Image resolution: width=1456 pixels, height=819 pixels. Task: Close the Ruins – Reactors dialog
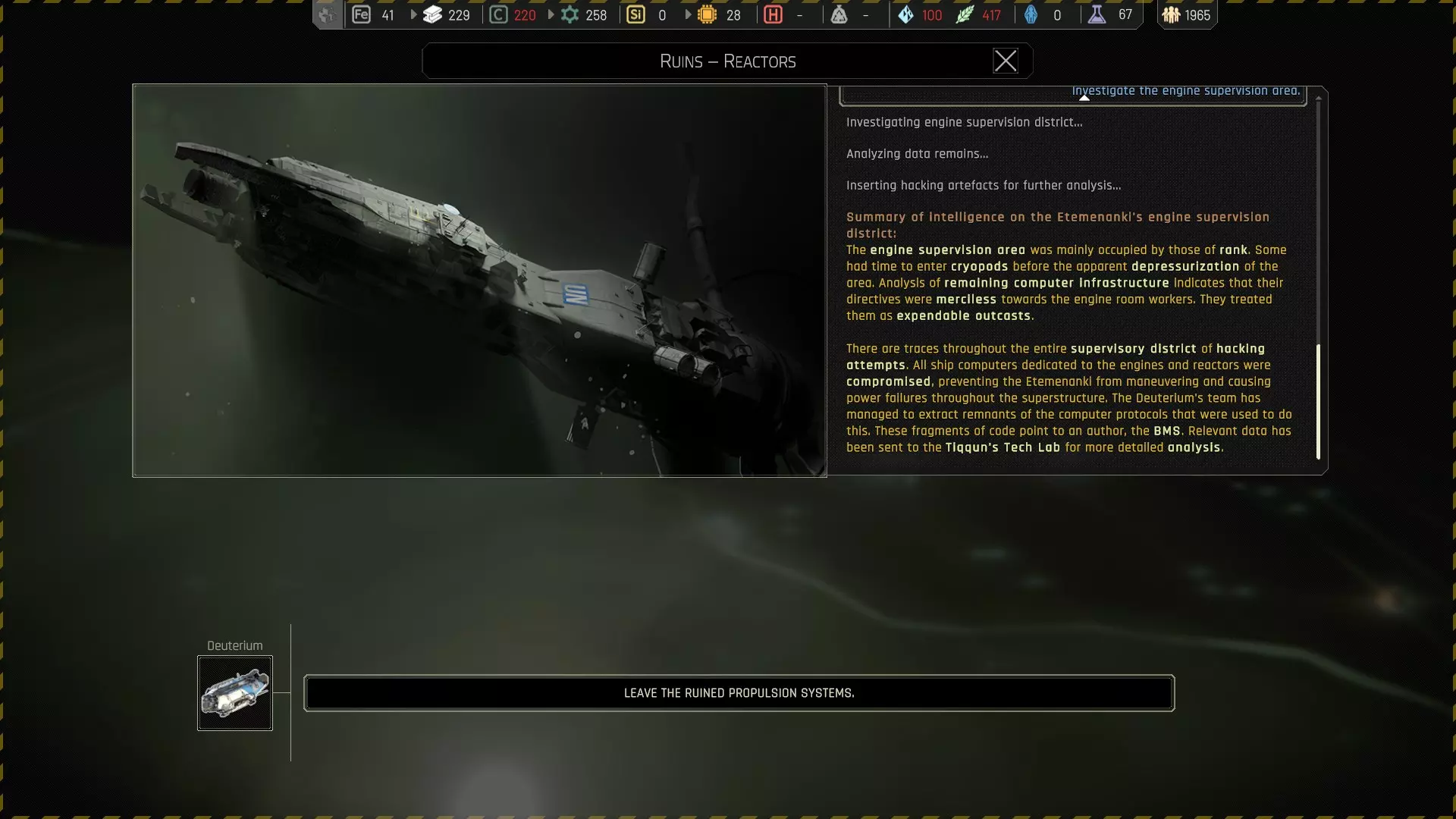(1005, 61)
